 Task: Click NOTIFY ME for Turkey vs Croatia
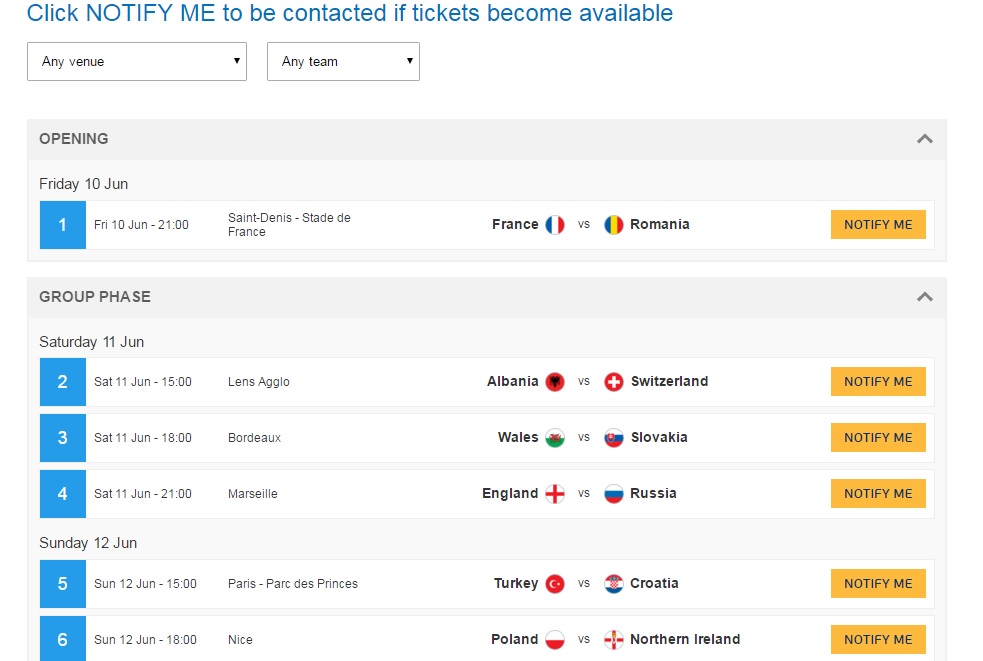point(878,584)
